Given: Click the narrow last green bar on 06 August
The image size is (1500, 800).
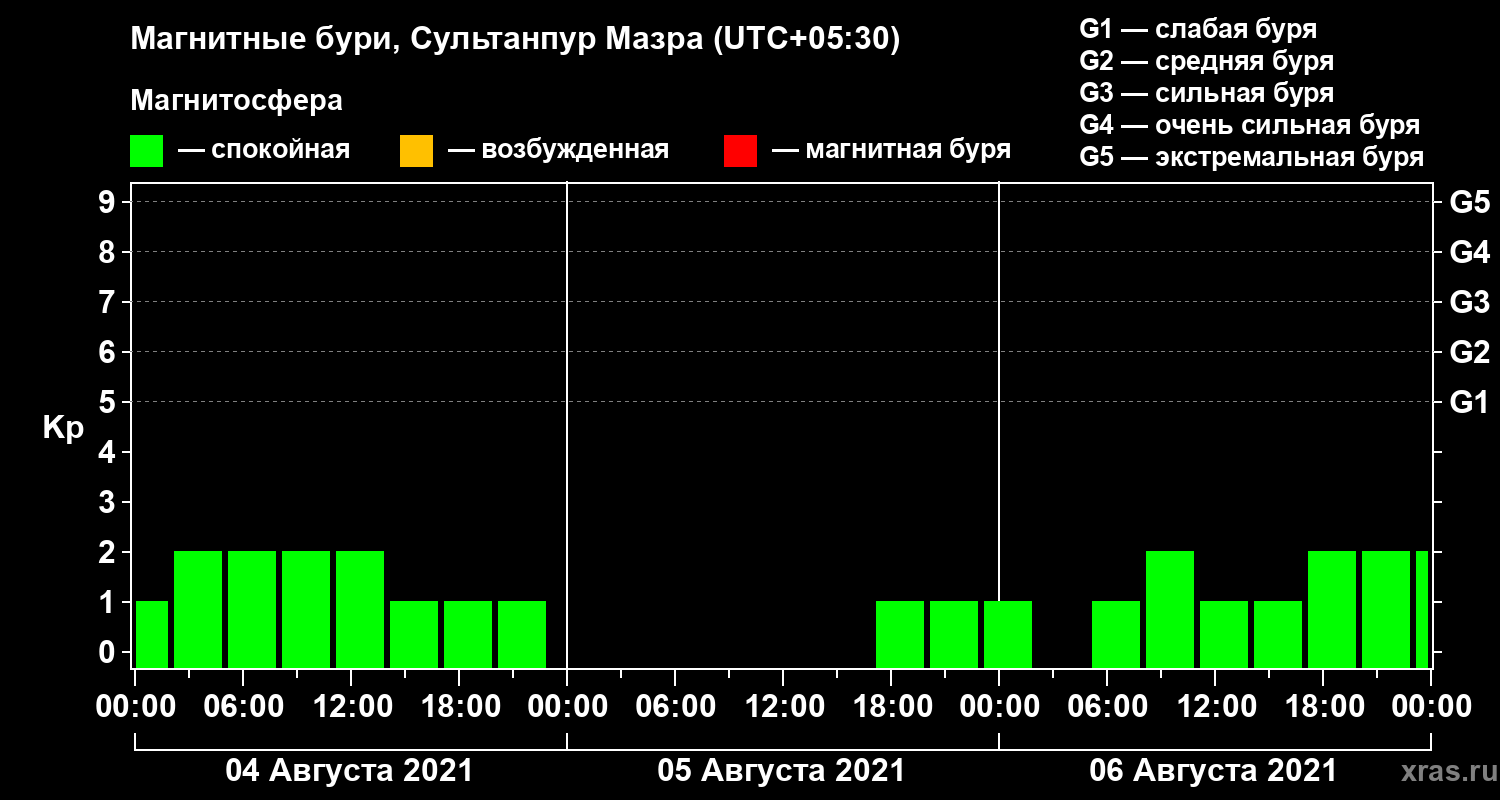Looking at the screenshot, I should pos(1421,609).
